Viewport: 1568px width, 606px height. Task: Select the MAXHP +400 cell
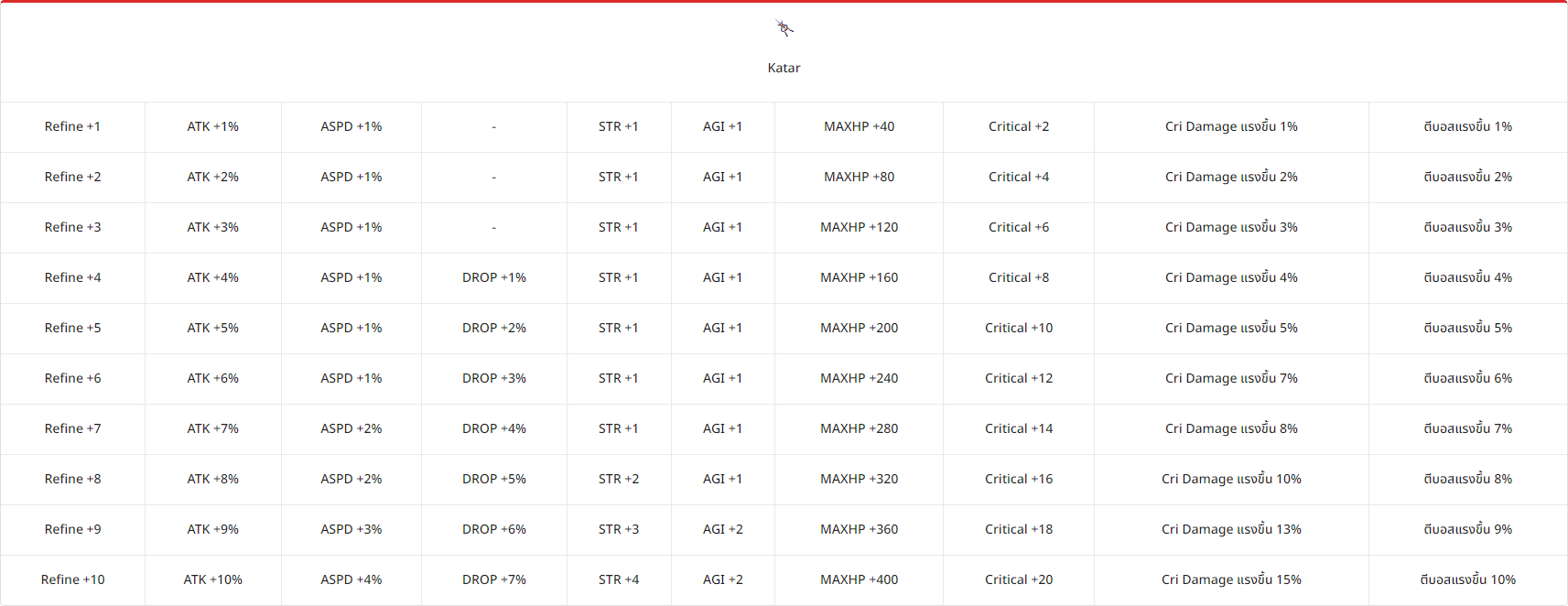click(859, 579)
